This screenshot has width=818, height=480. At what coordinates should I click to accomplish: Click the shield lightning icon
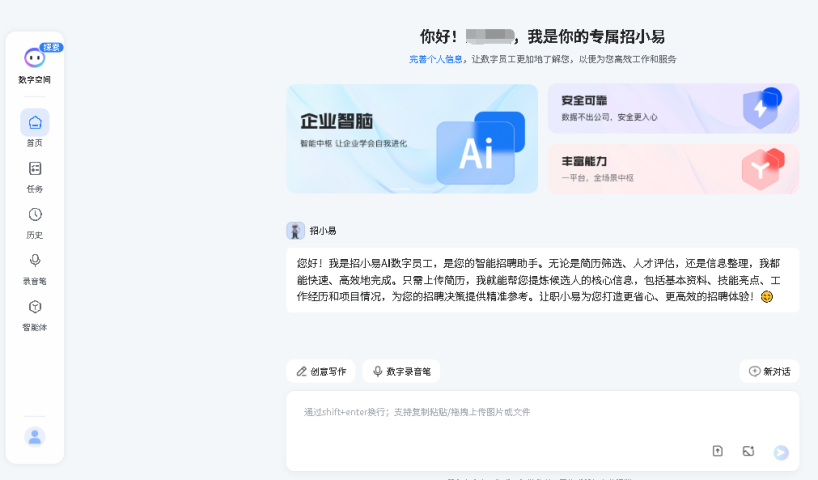tap(762, 108)
